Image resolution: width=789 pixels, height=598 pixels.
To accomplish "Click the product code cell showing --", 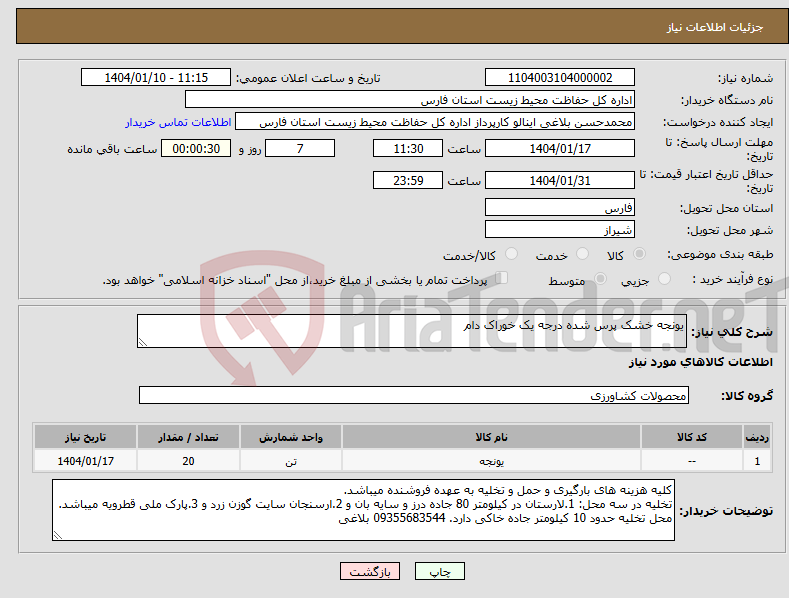I will (x=691, y=461).
